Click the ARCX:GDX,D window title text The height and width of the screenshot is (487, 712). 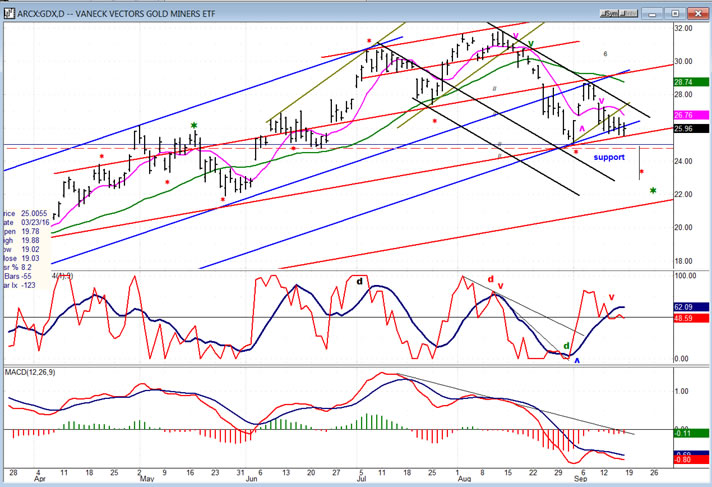point(116,14)
